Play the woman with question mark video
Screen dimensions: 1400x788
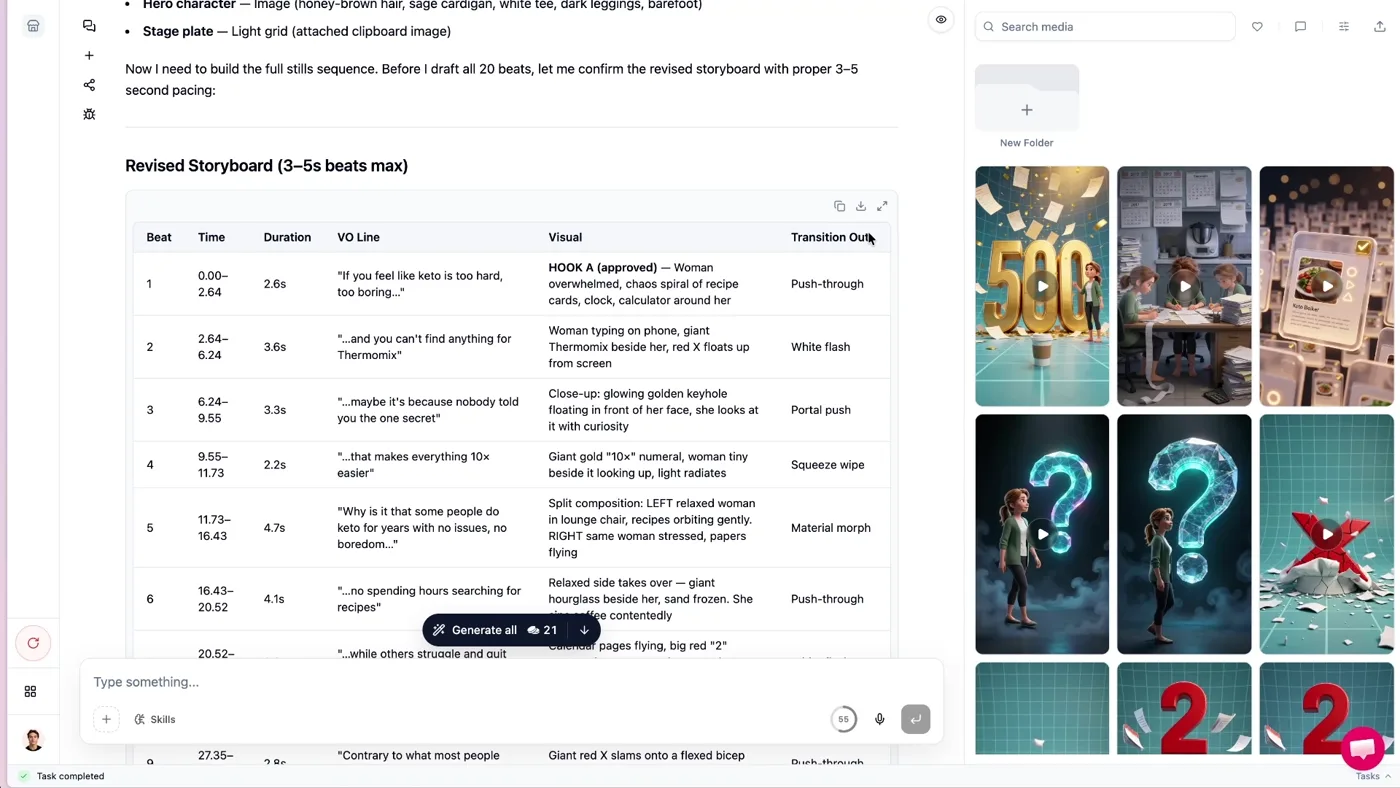1042,534
